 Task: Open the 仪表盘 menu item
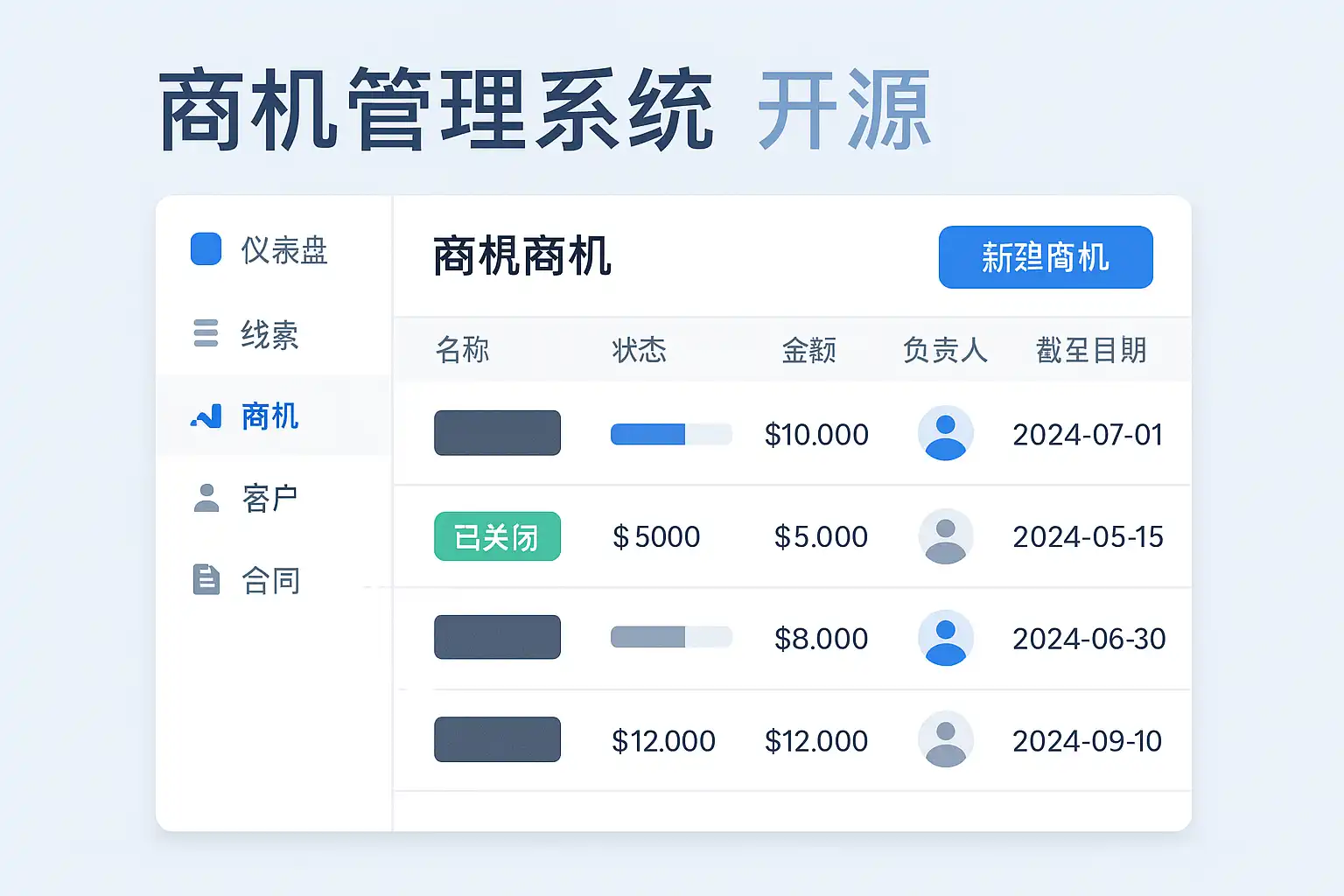click(283, 250)
